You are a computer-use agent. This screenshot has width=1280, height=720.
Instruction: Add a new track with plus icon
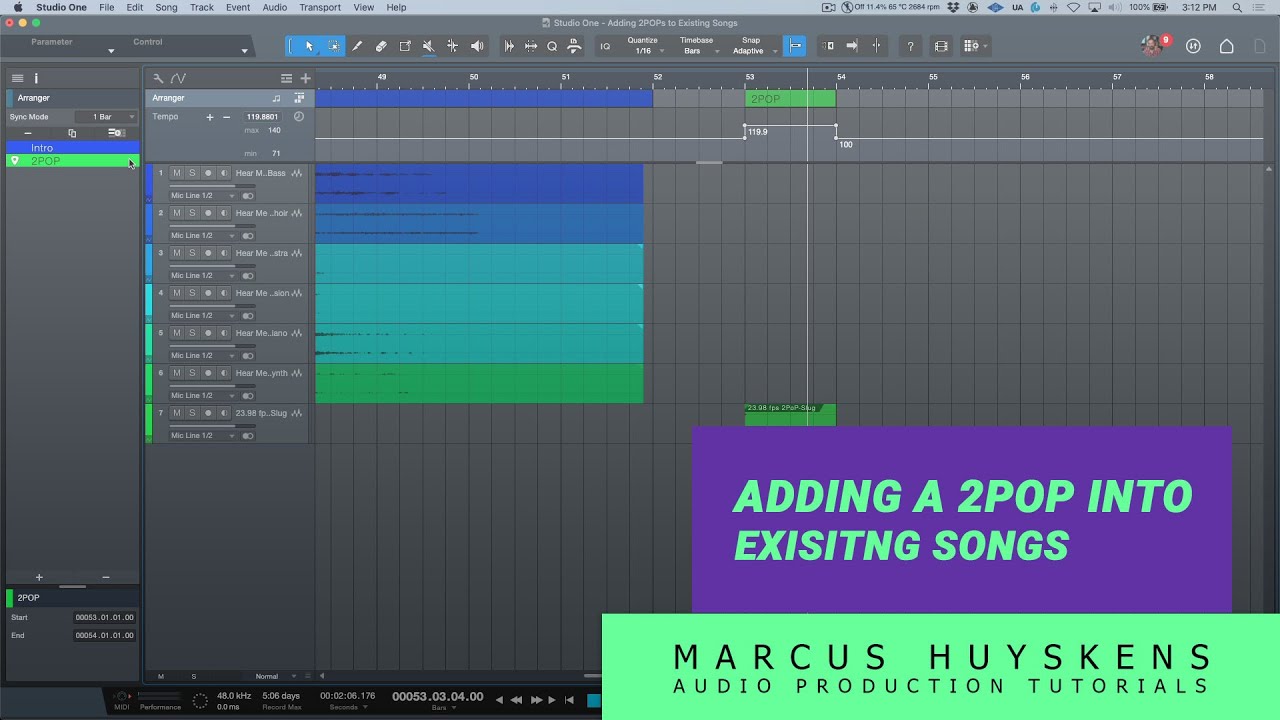pyautogui.click(x=305, y=78)
